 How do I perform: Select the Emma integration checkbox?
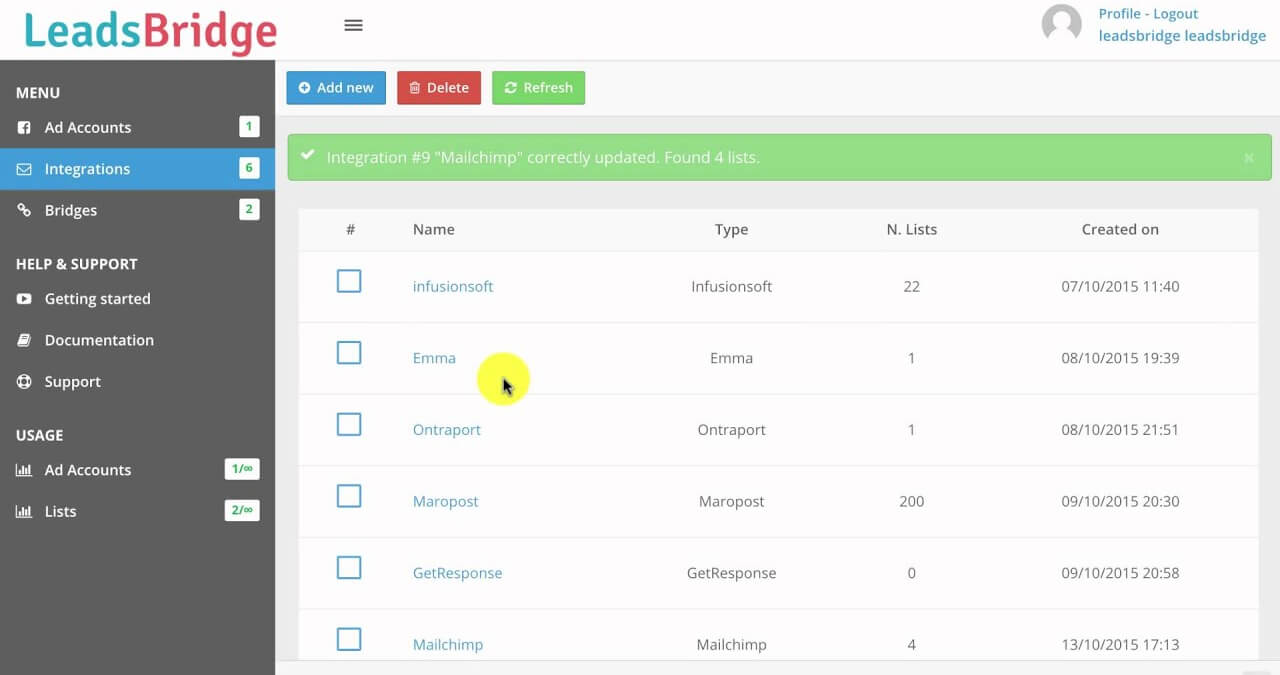click(x=349, y=353)
